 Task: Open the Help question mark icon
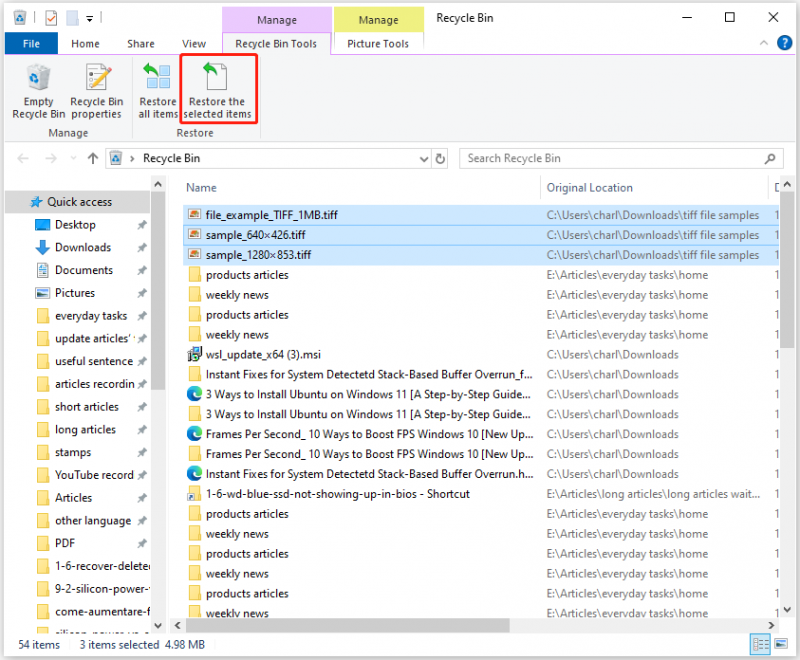tap(784, 43)
